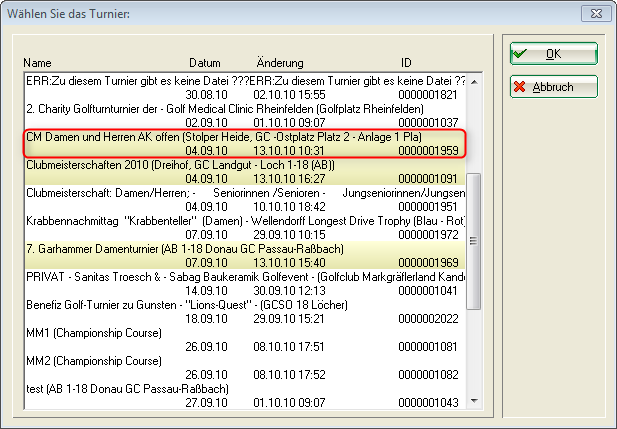Click the OK button
The image size is (617, 429).
point(553,53)
